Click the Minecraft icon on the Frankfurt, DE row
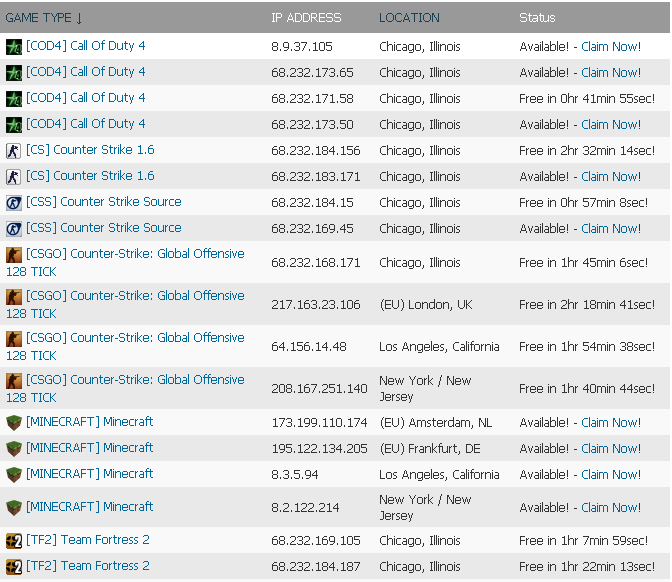 click(14, 449)
